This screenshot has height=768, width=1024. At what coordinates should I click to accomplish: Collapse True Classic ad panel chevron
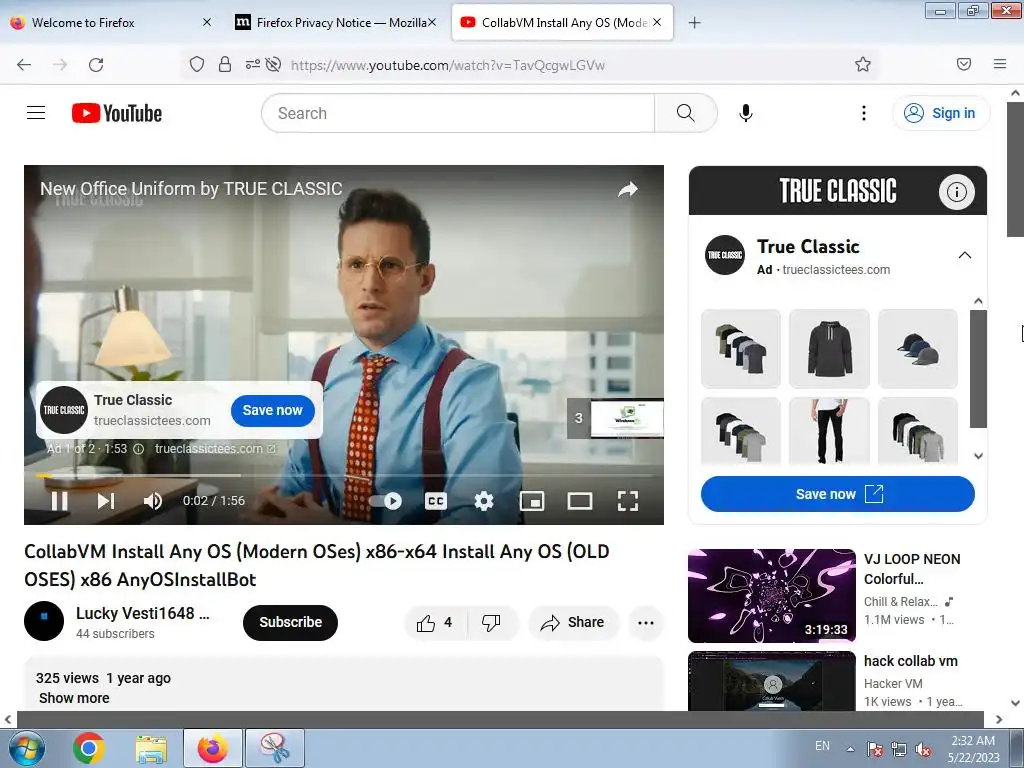pos(965,255)
